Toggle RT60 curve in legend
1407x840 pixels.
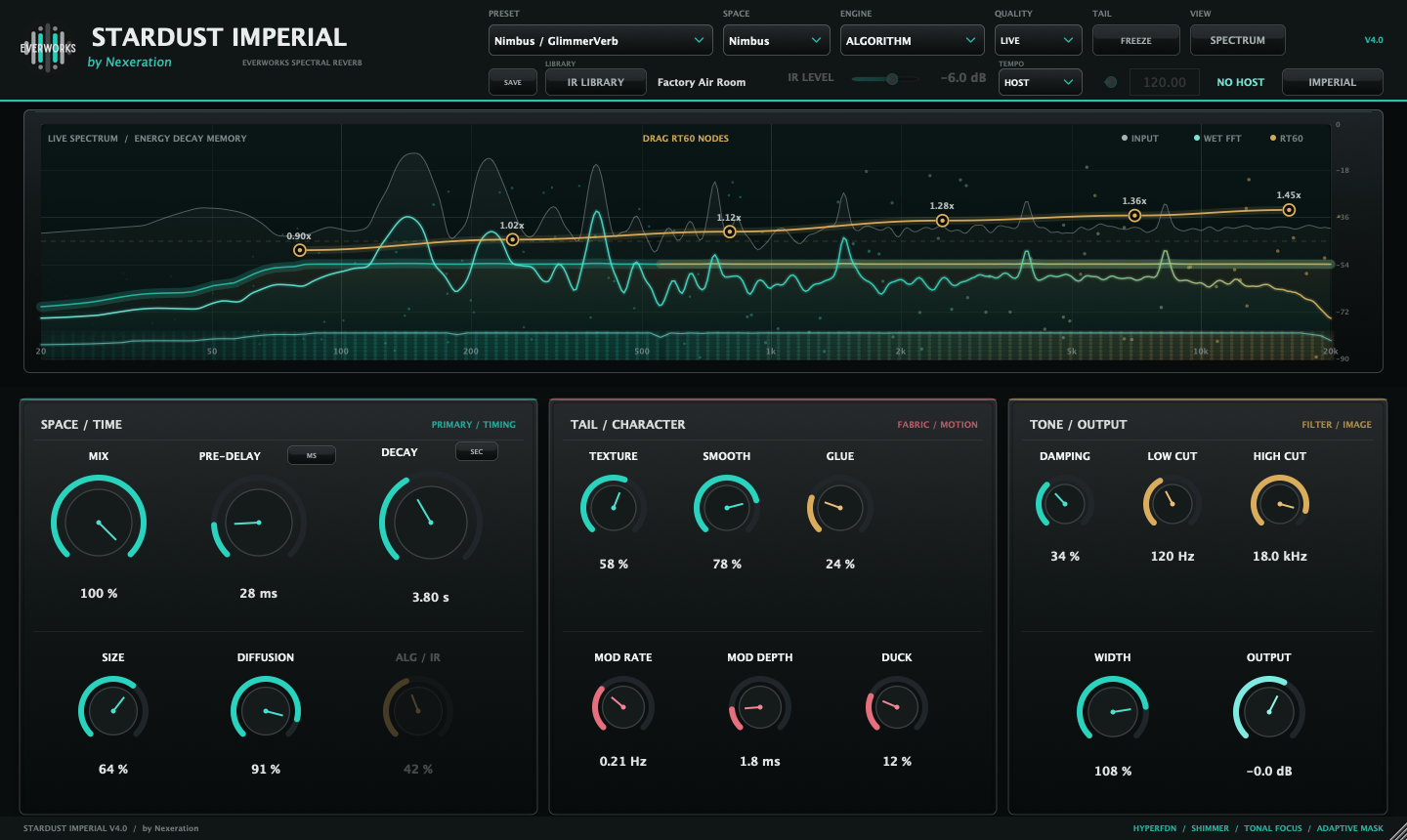1287,139
